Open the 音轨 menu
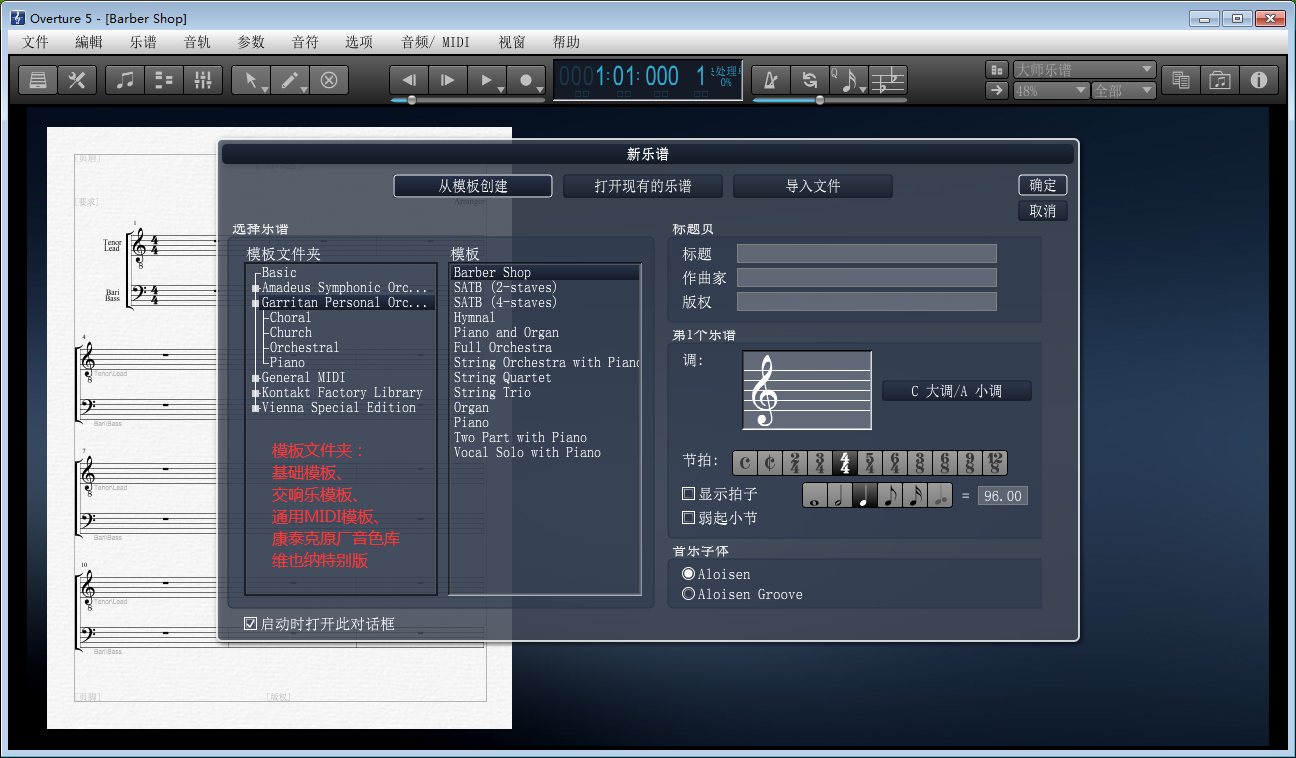The image size is (1296, 758). 197,42
